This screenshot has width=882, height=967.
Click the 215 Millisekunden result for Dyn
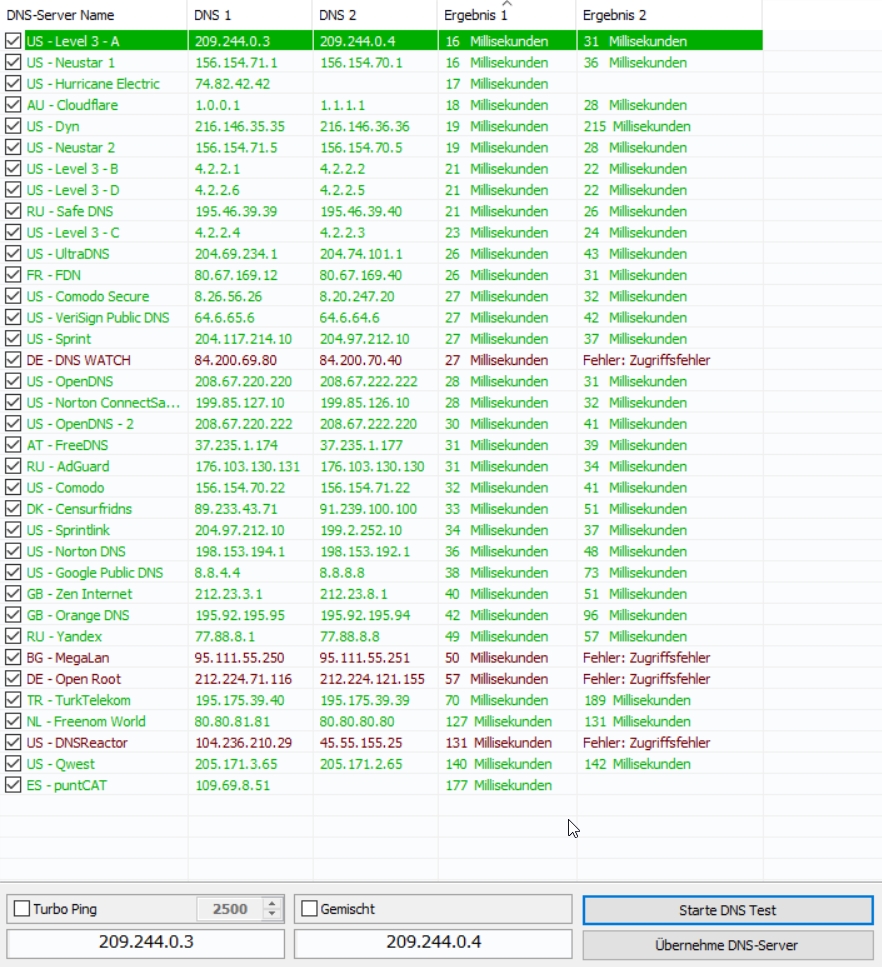pyautogui.click(x=637, y=126)
